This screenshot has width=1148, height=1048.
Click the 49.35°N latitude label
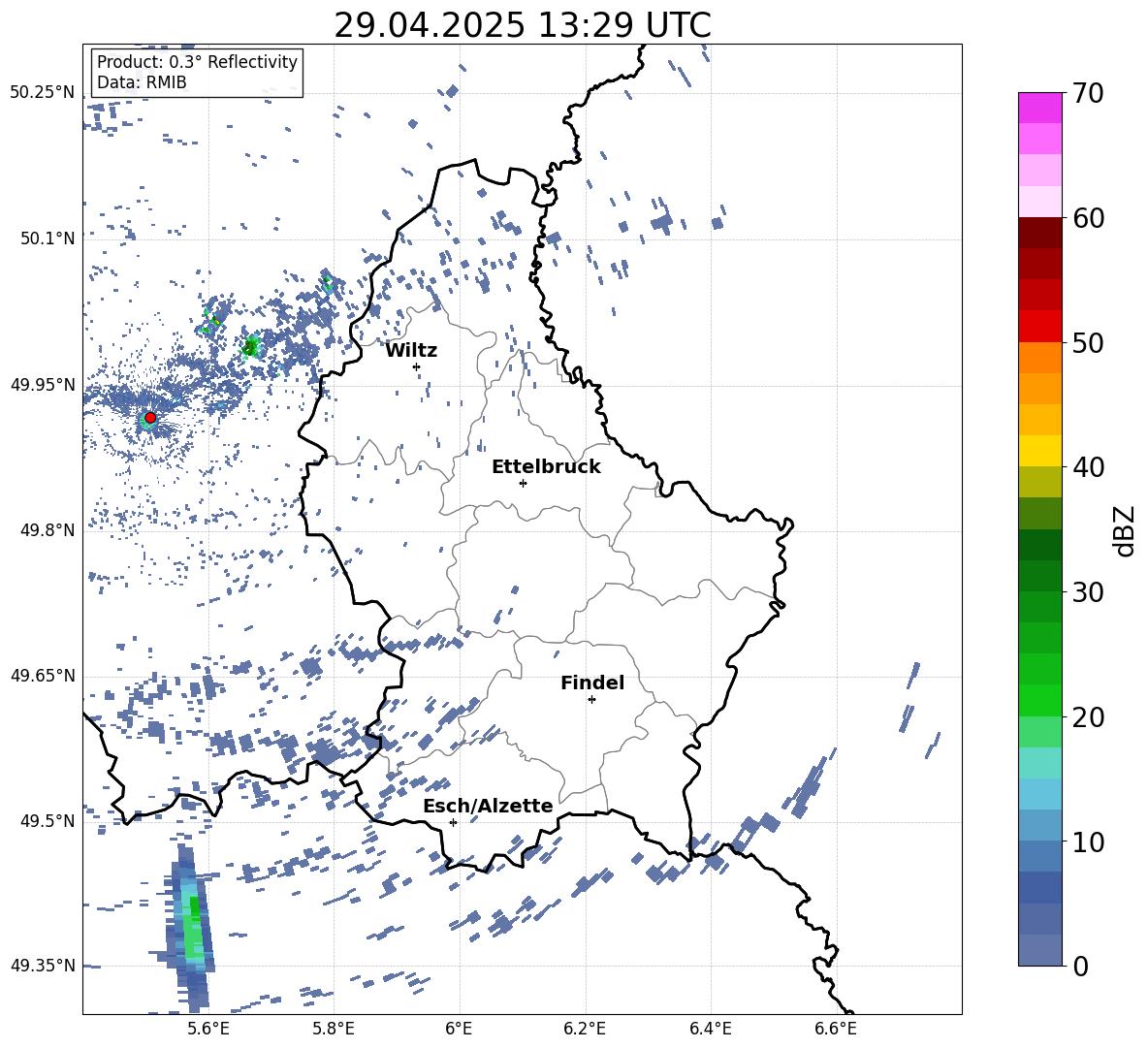pos(43,966)
